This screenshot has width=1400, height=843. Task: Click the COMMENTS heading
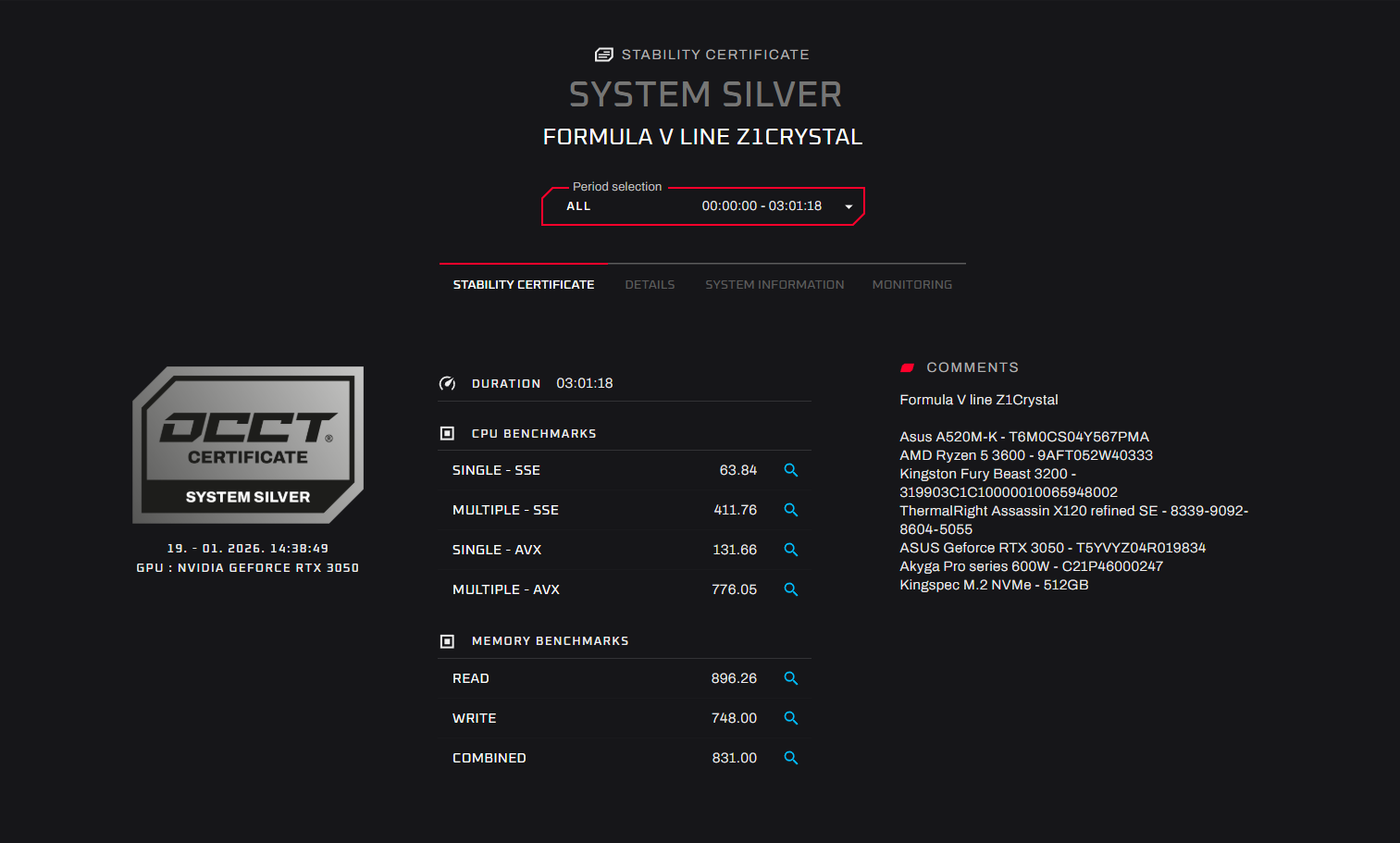973,367
